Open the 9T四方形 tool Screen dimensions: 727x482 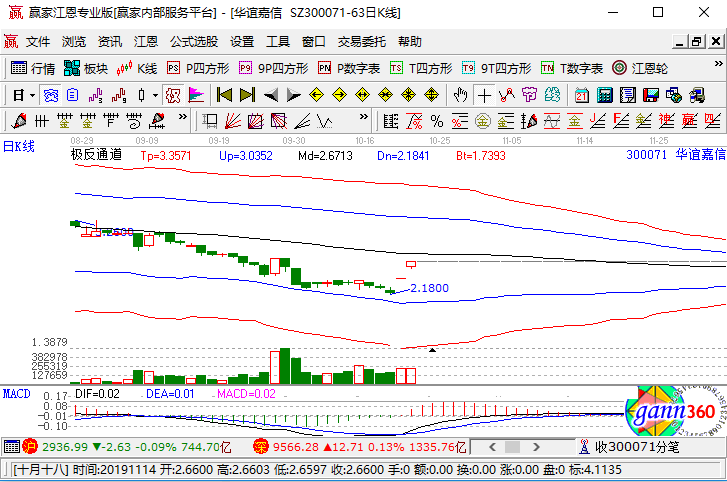pos(497,68)
